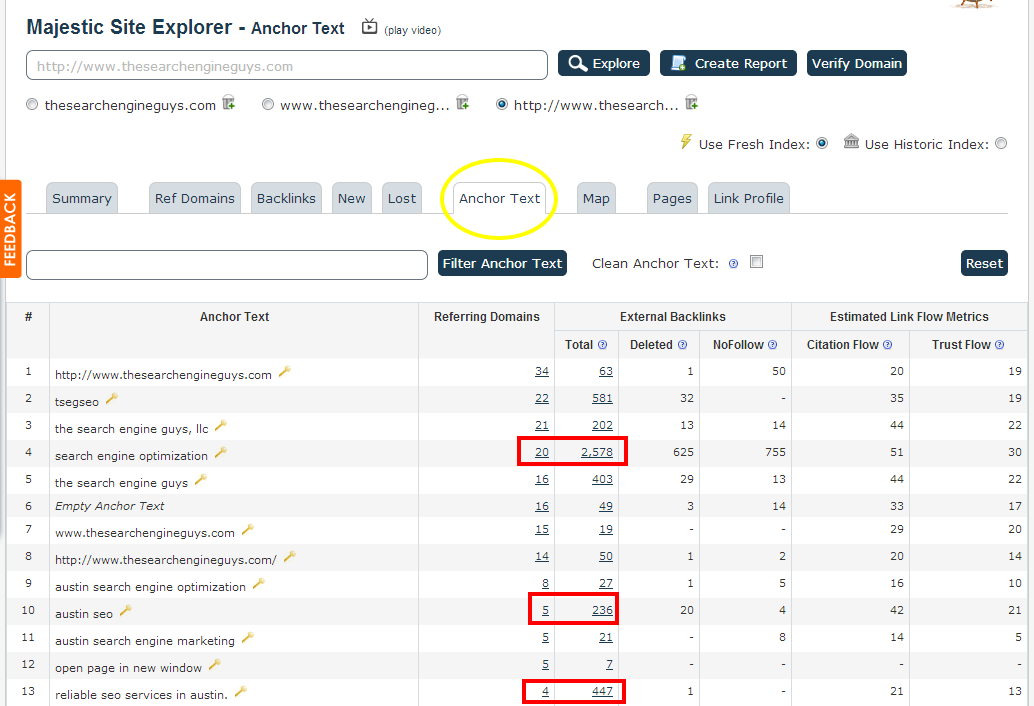Image resolution: width=1034 pixels, height=706 pixels.
Task: Click the play video icon
Action: [x=369, y=27]
